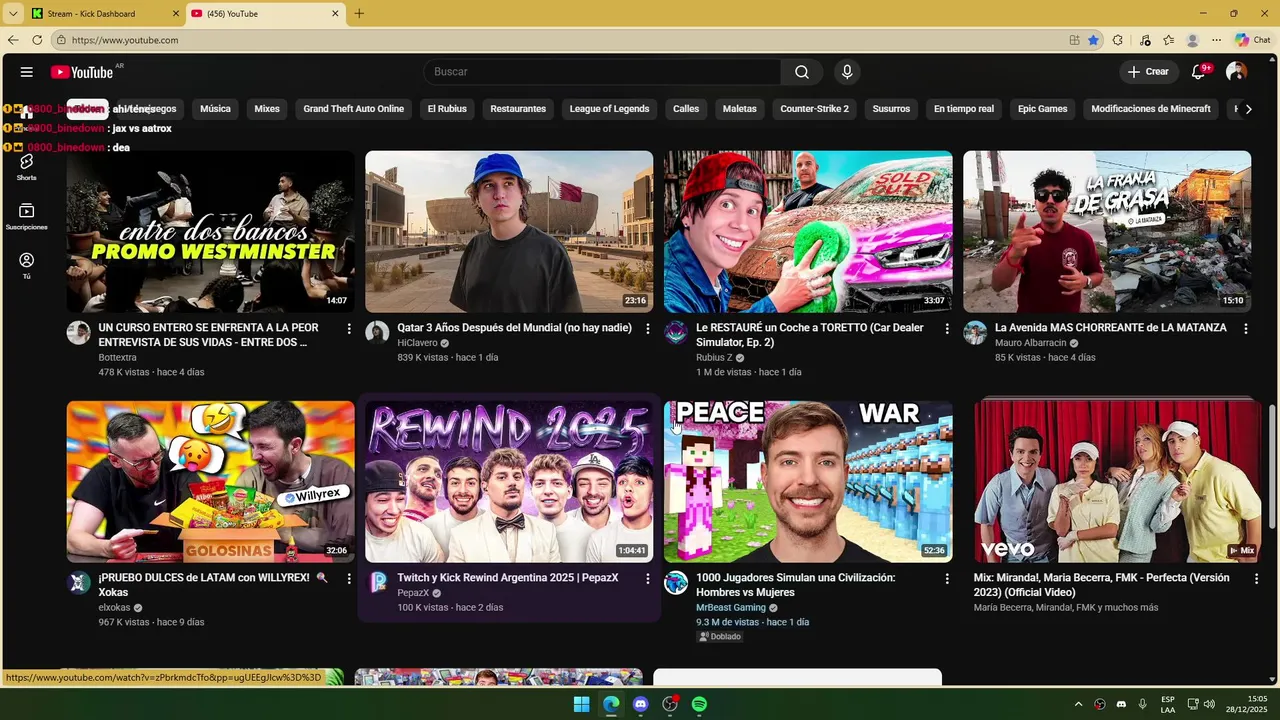1280x720 pixels.
Task: Open options menu for Qatar video
Action: pos(648,328)
